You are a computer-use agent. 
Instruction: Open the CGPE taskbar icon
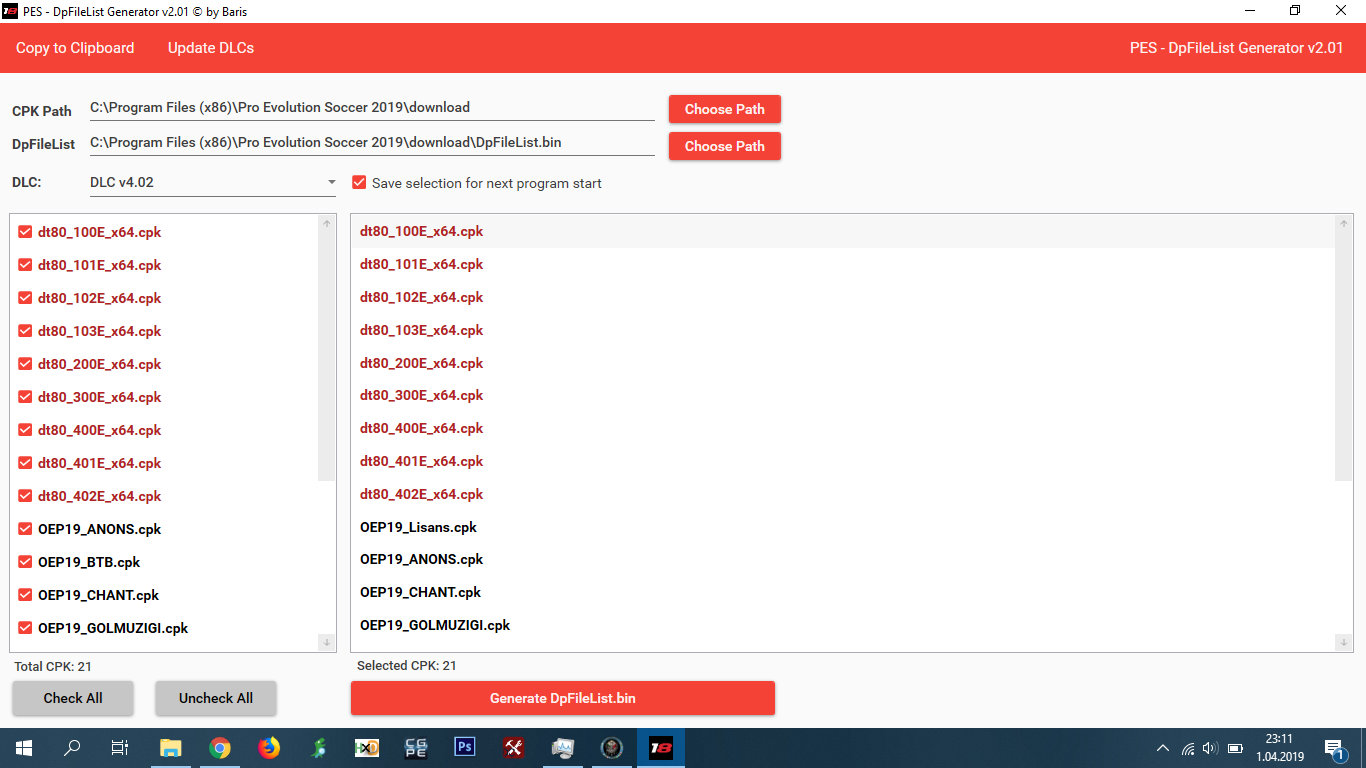click(416, 747)
